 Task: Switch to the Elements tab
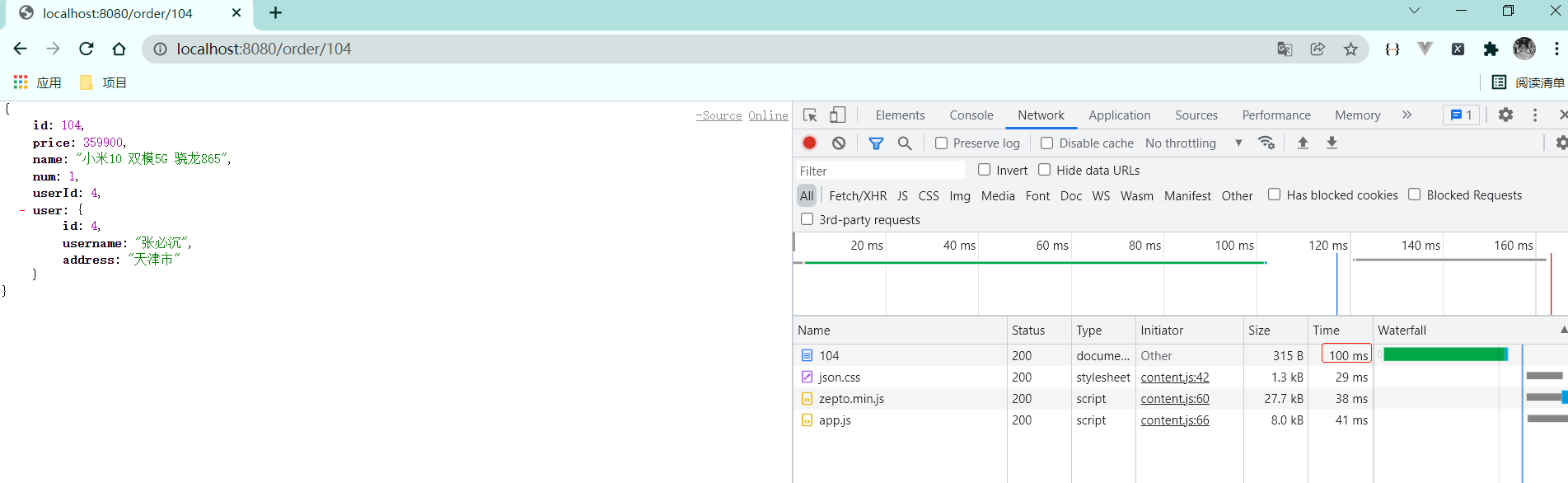(900, 115)
